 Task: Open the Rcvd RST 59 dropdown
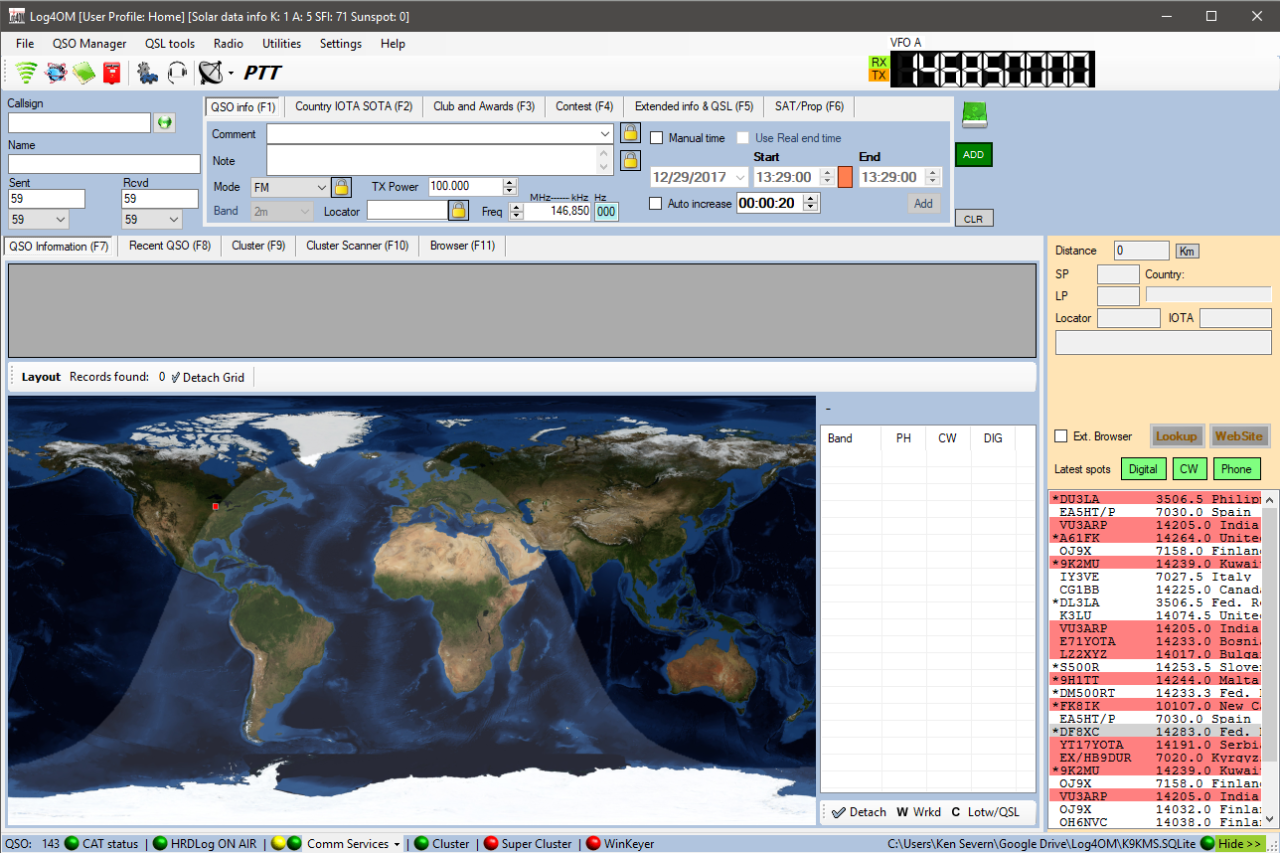coord(174,219)
